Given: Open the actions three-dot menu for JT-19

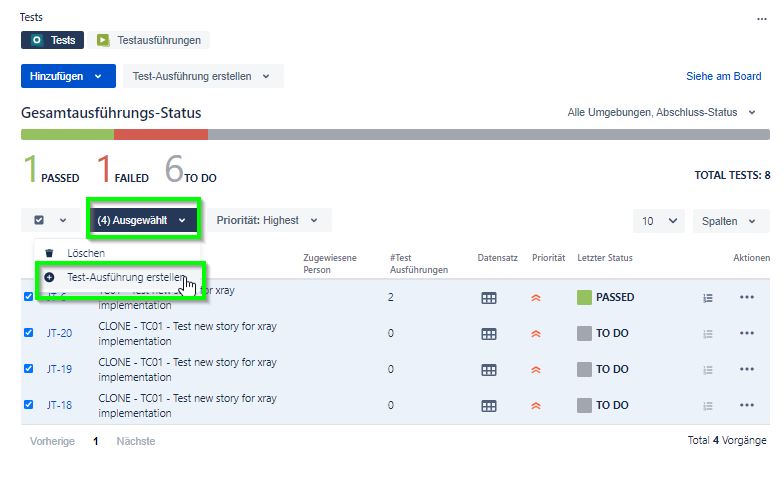Looking at the screenshot, I should pos(746,369).
